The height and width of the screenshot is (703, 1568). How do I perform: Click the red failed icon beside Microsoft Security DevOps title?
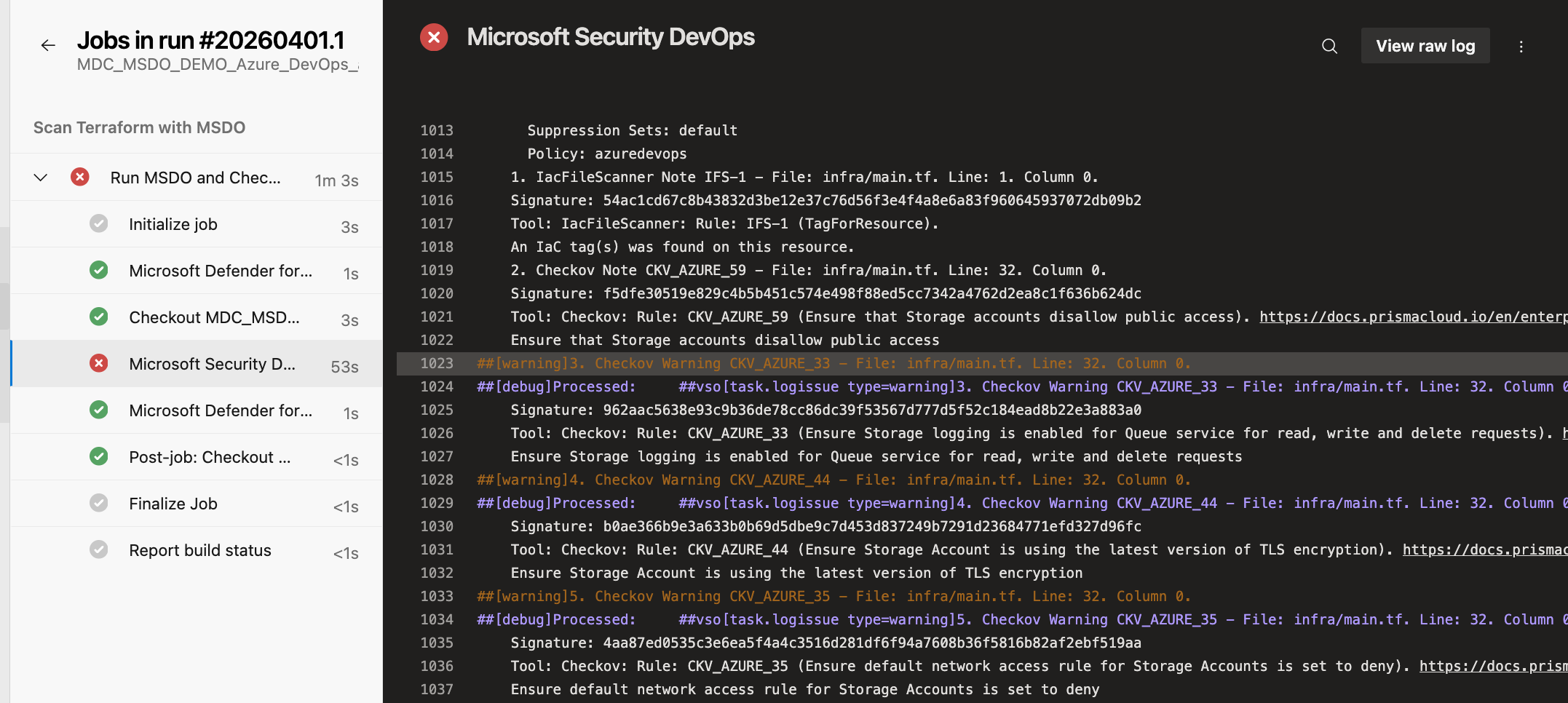(x=434, y=37)
